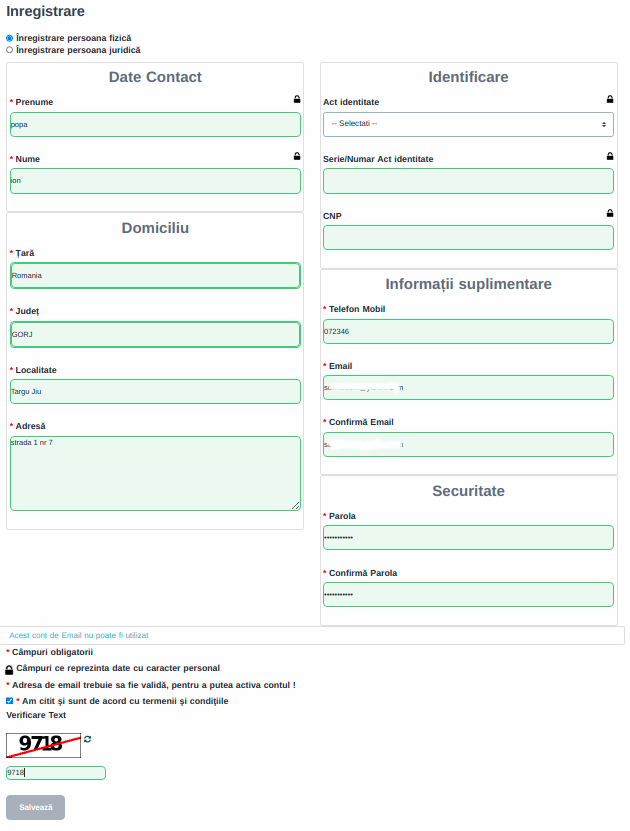Click the lock icon beside Prenume

pos(297,99)
